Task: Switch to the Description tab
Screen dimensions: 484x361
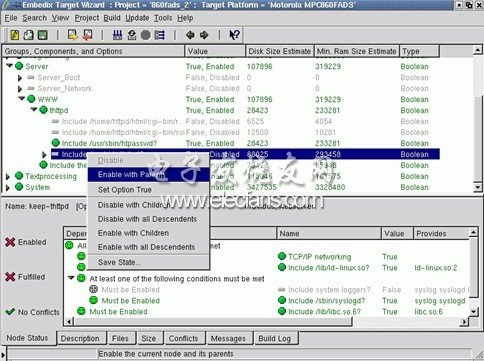Action: pos(80,338)
